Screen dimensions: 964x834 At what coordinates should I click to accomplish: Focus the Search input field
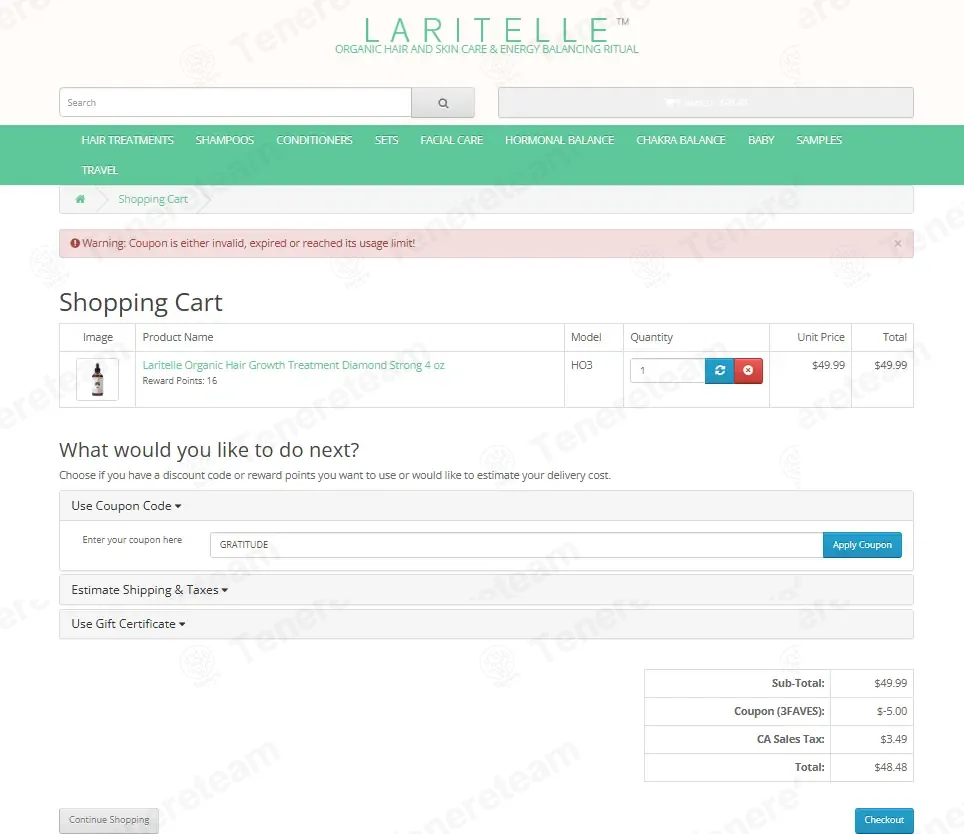(x=235, y=103)
